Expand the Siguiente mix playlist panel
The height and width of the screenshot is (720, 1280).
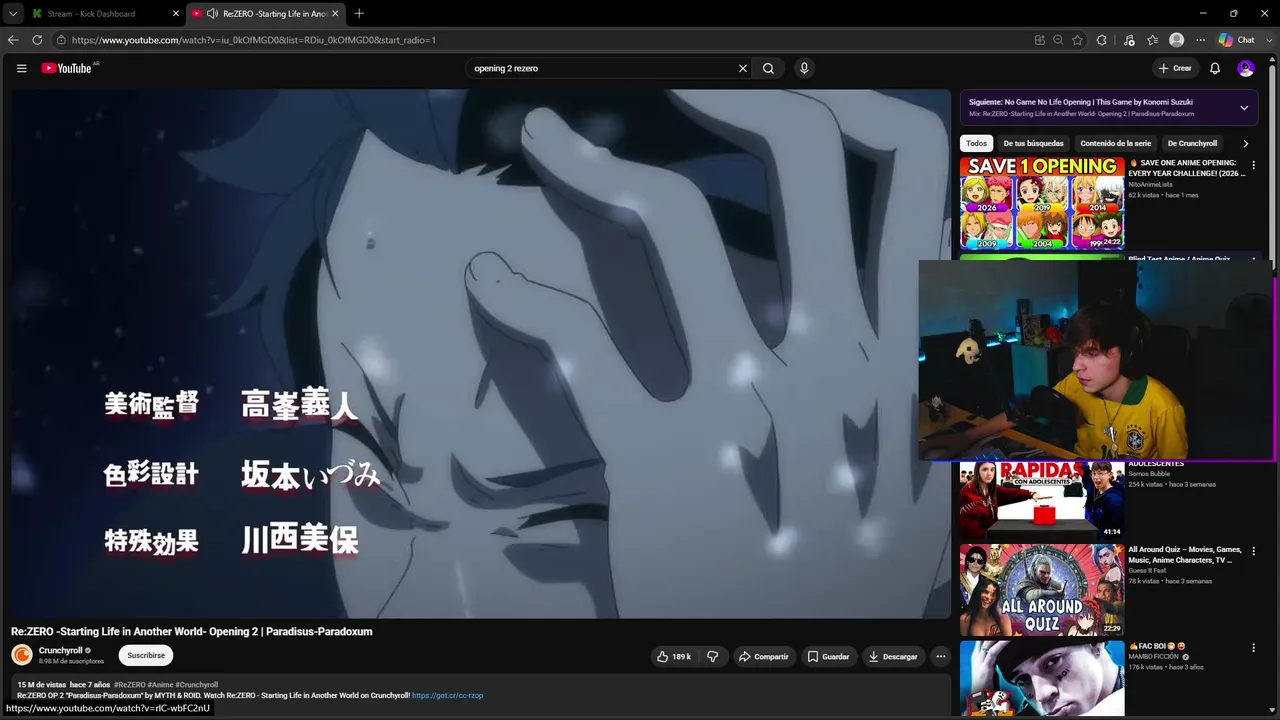click(x=1244, y=107)
